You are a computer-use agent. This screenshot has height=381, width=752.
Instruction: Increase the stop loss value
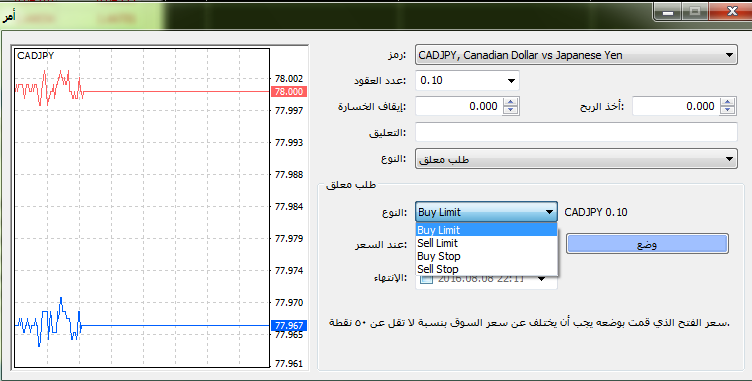click(511, 102)
